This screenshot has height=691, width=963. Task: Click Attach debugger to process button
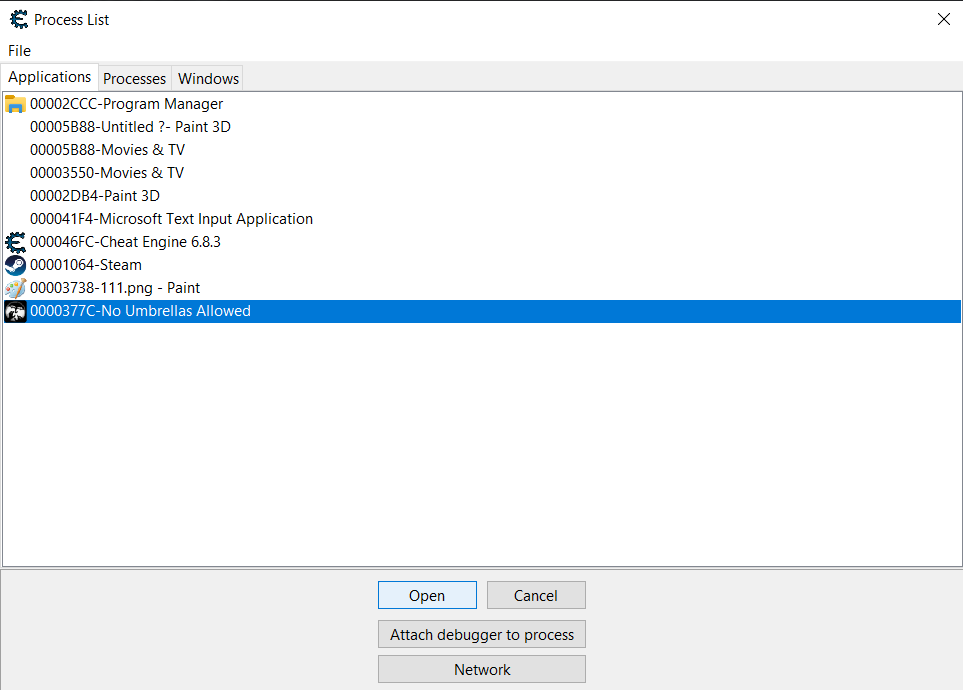click(x=481, y=634)
